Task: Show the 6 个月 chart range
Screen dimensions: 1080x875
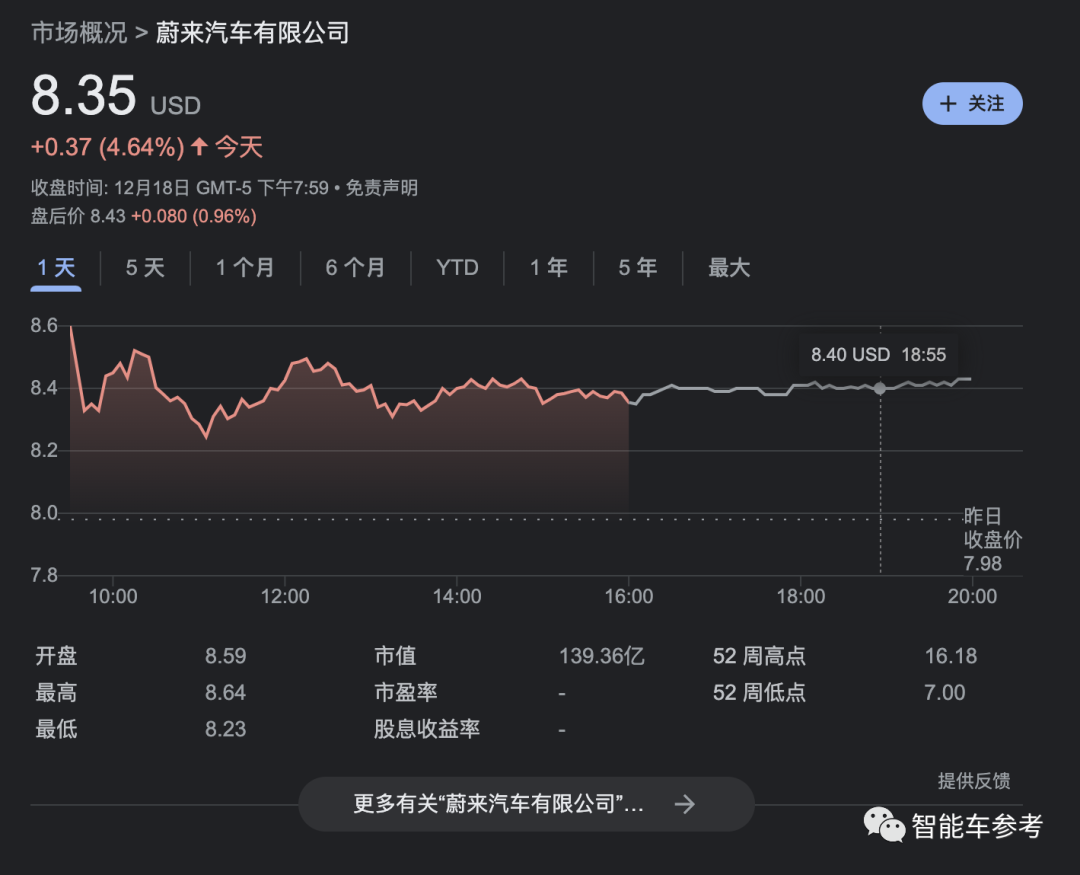Action: coord(355,268)
